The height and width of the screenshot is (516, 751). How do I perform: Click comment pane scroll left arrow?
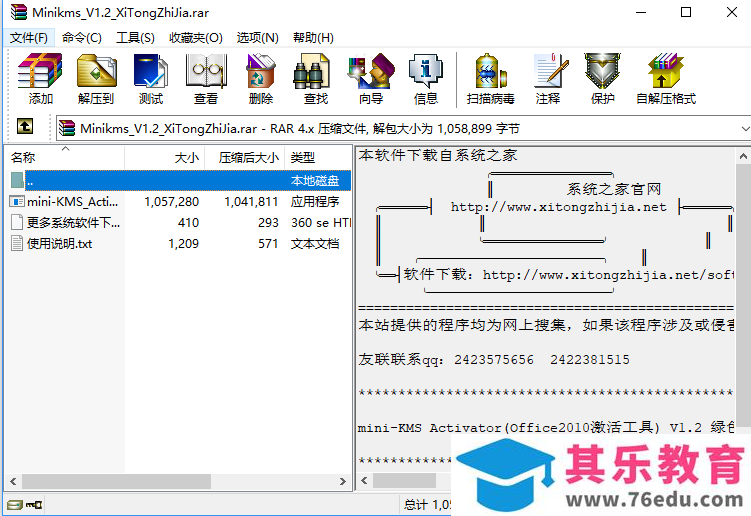(x=364, y=480)
